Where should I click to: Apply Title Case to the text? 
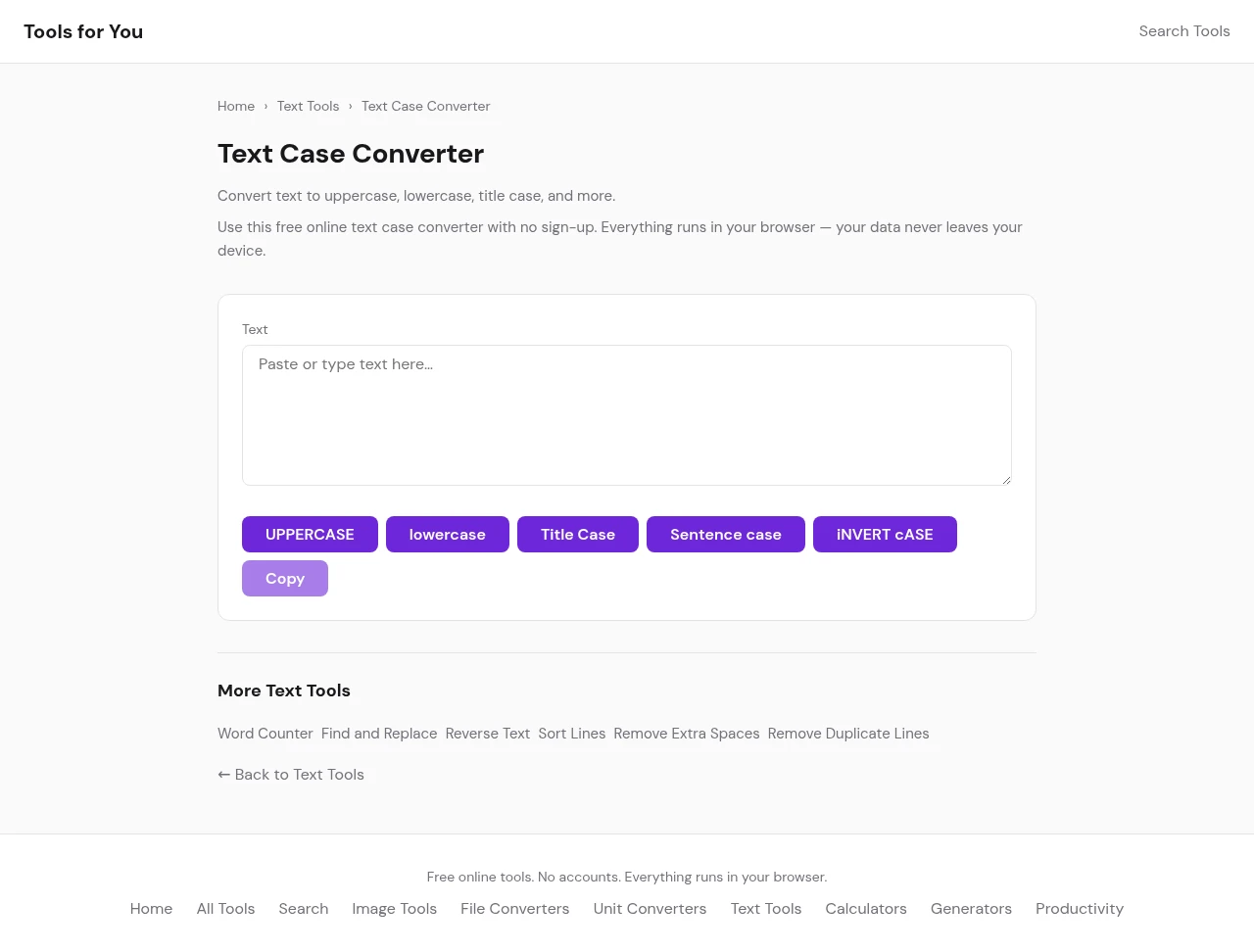[577, 535]
